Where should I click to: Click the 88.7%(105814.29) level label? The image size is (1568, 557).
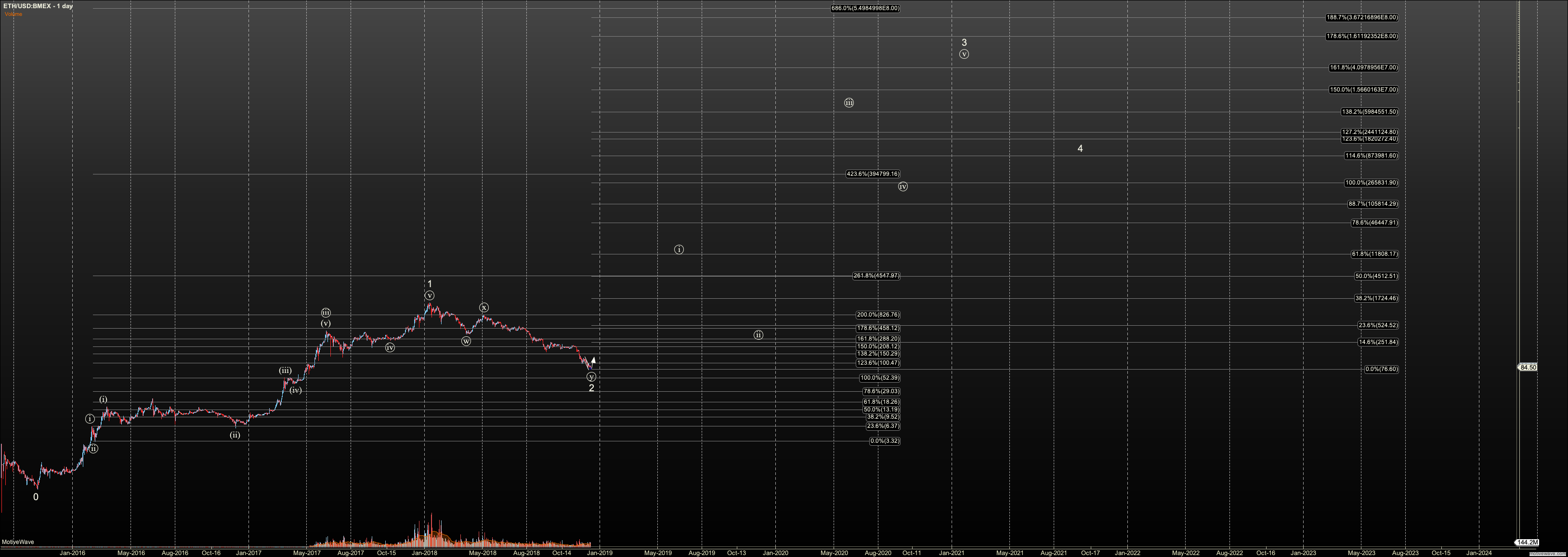click(x=1372, y=204)
